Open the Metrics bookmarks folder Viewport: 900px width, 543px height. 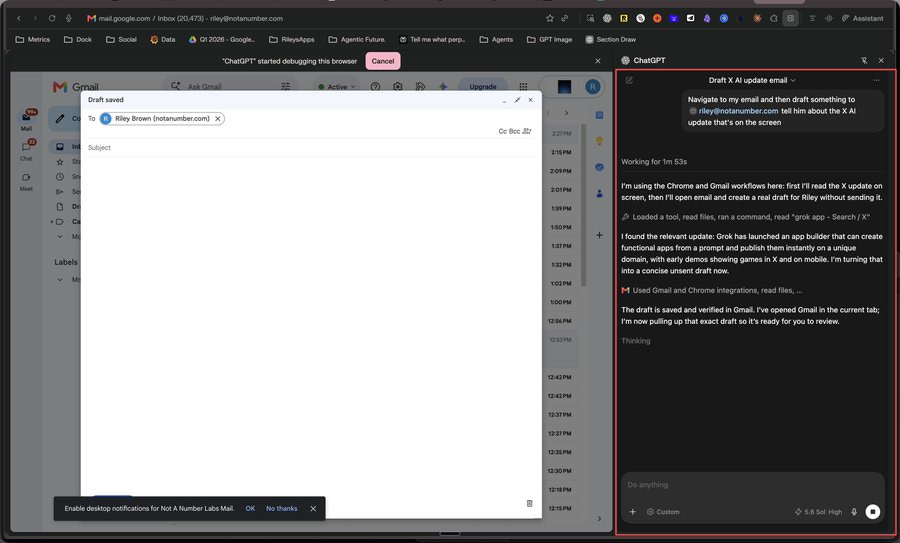33,40
